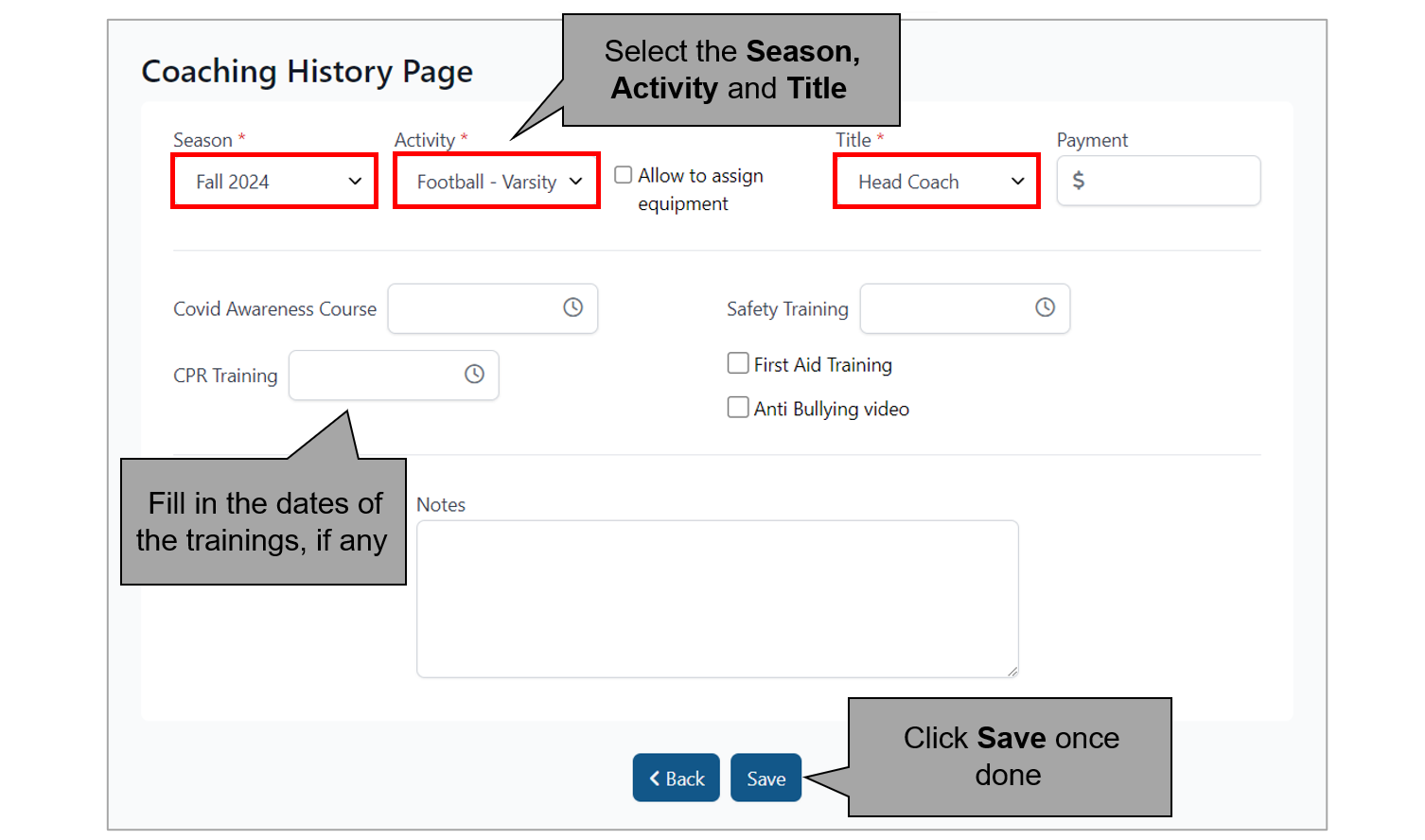Tick the Anti Bullying video checkbox
This screenshot has height=840, width=1425.
tap(738, 408)
